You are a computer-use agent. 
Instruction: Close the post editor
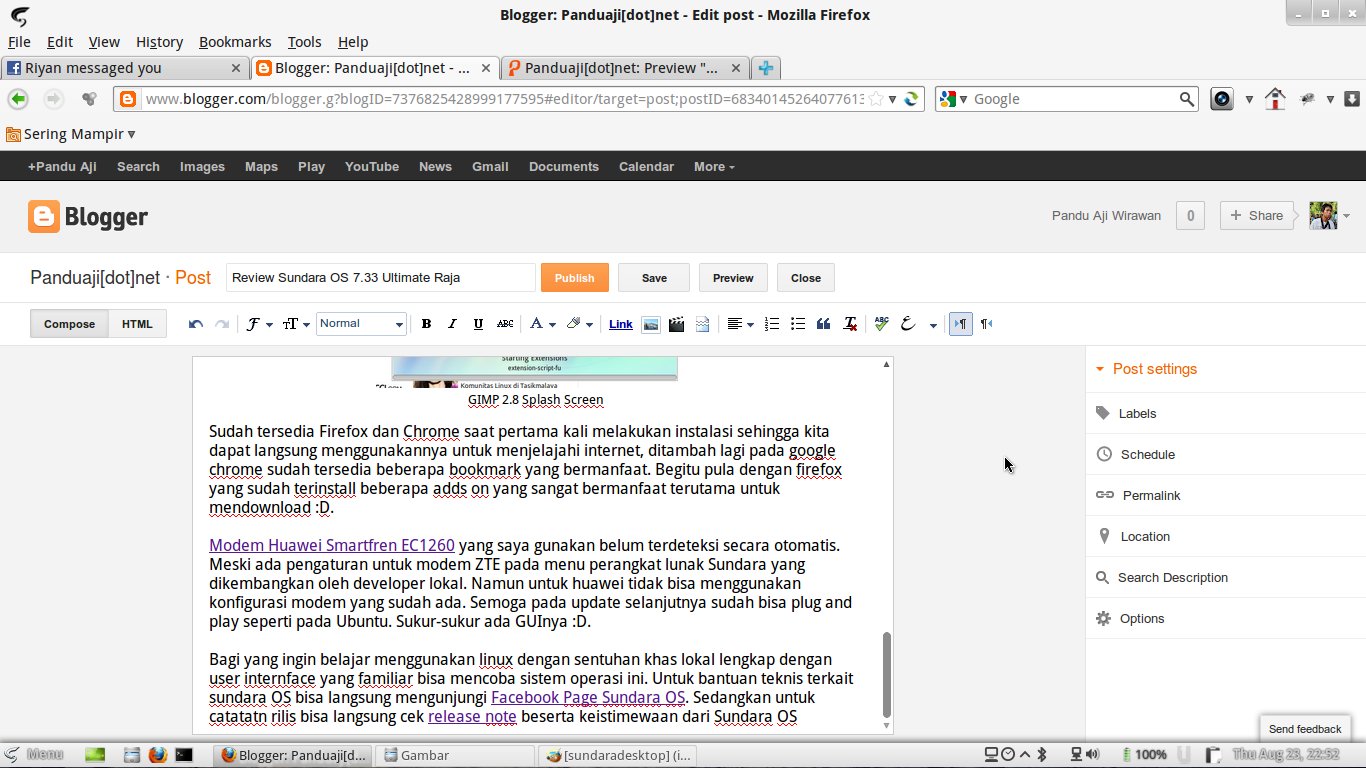(806, 278)
